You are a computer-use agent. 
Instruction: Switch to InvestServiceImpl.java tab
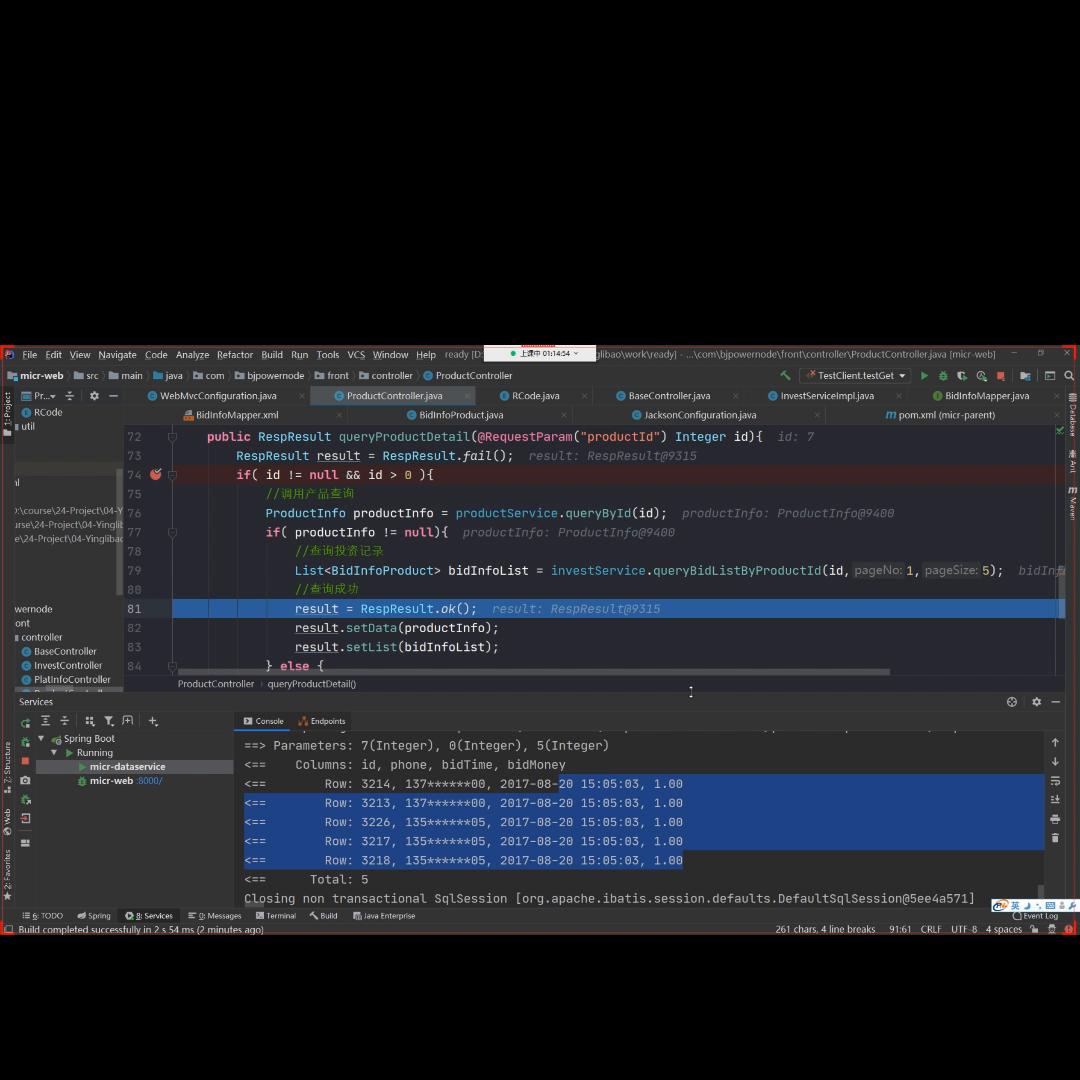point(827,396)
